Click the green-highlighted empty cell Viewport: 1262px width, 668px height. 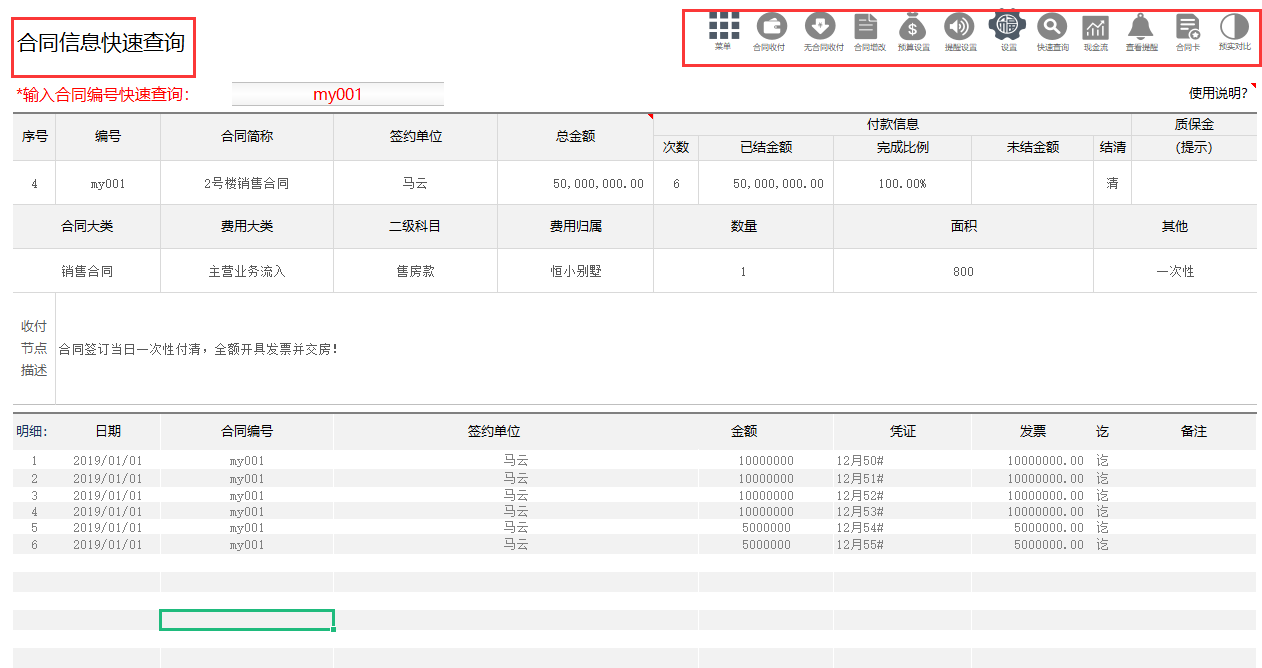click(246, 620)
